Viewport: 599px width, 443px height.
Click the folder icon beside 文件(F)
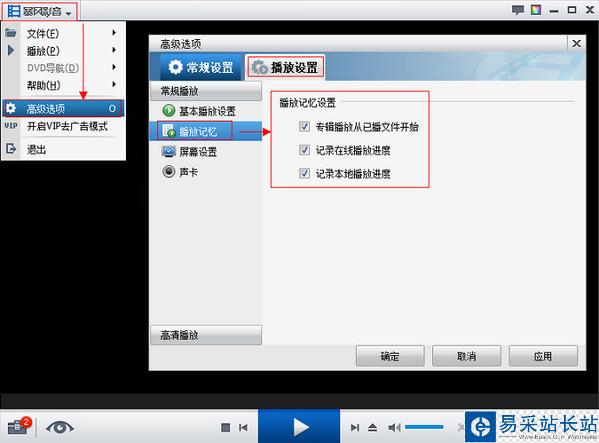pos(11,33)
